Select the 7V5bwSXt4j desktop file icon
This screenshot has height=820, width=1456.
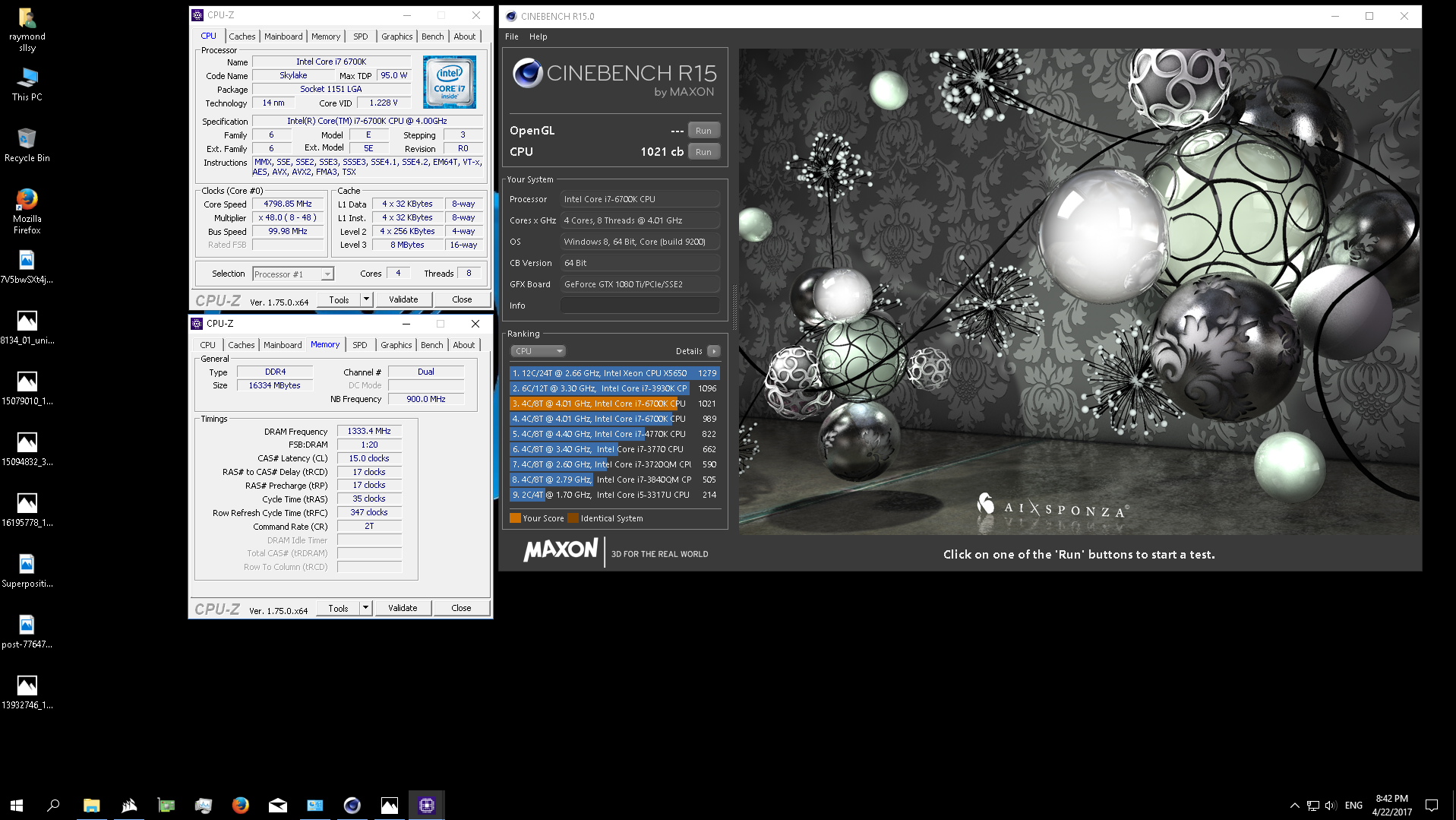pos(27,267)
